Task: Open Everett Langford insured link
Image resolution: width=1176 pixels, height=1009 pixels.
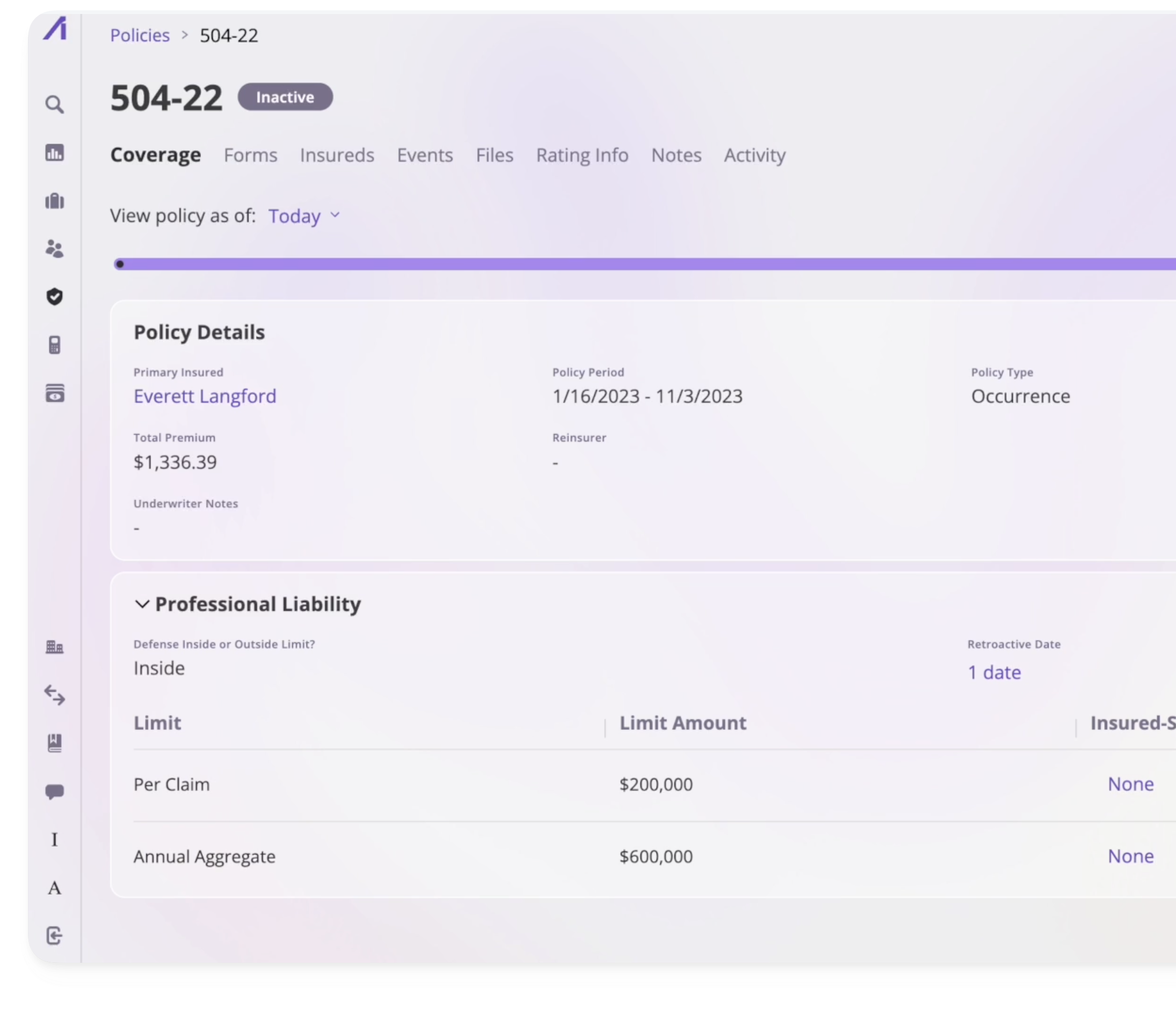Action: point(205,396)
